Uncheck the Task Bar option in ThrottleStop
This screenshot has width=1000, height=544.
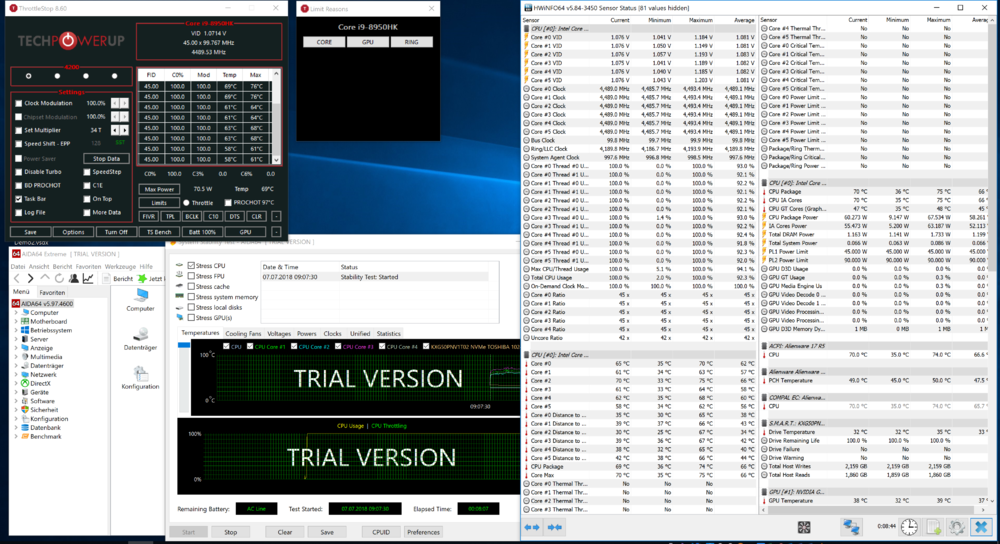click(19, 198)
